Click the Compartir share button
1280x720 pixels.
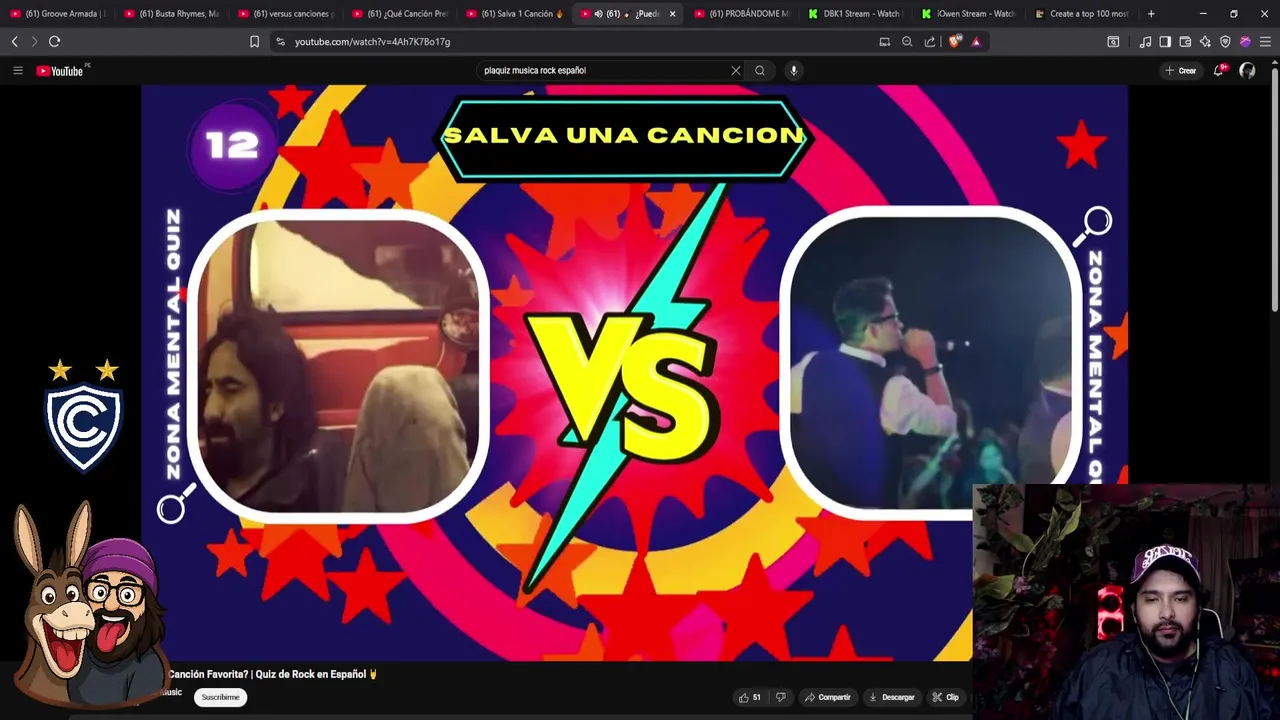tap(828, 697)
